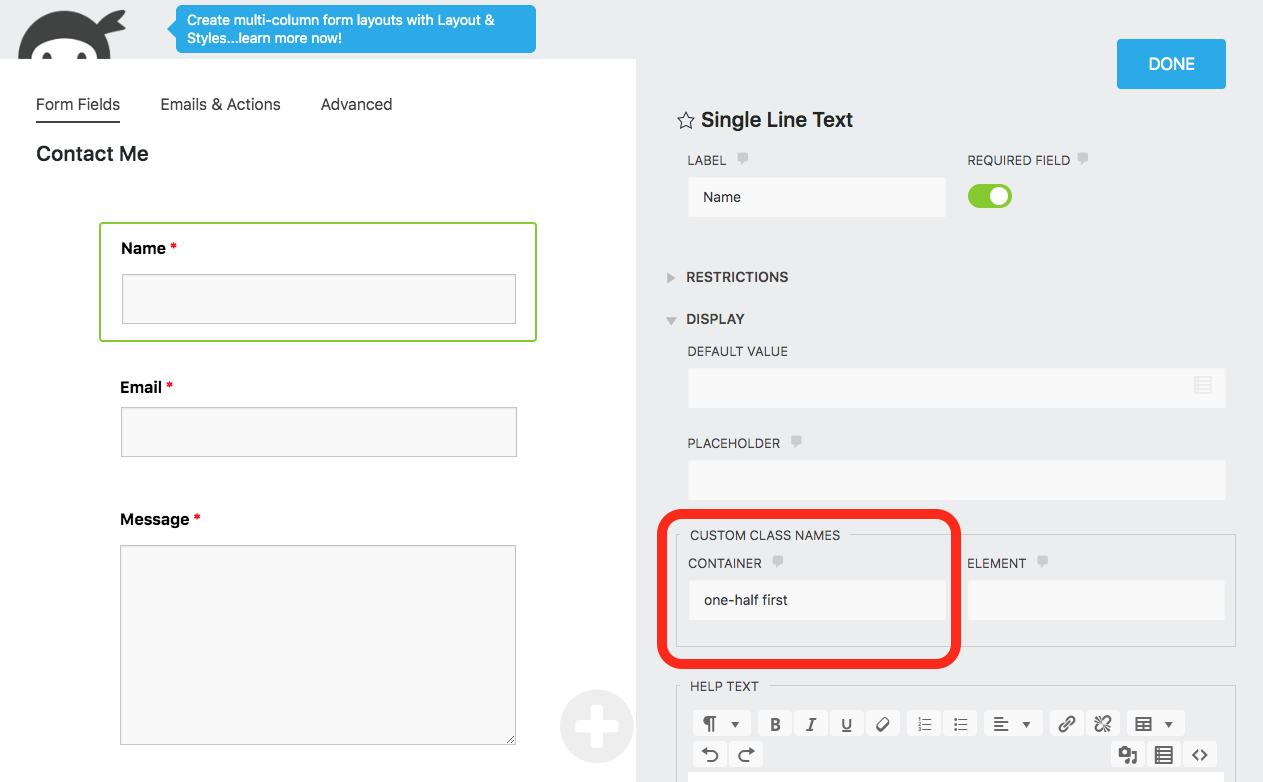
Task: Add new field with plus button
Action: pos(596,727)
